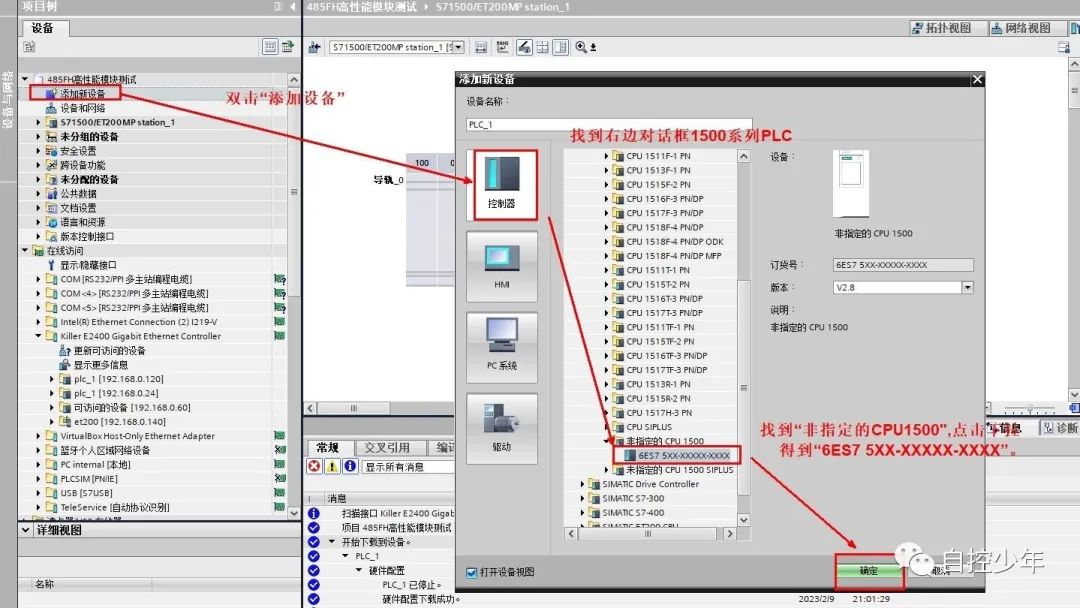
Task: Select CPU 1518F-4 PN/DP ODK entry
Action: 674,242
